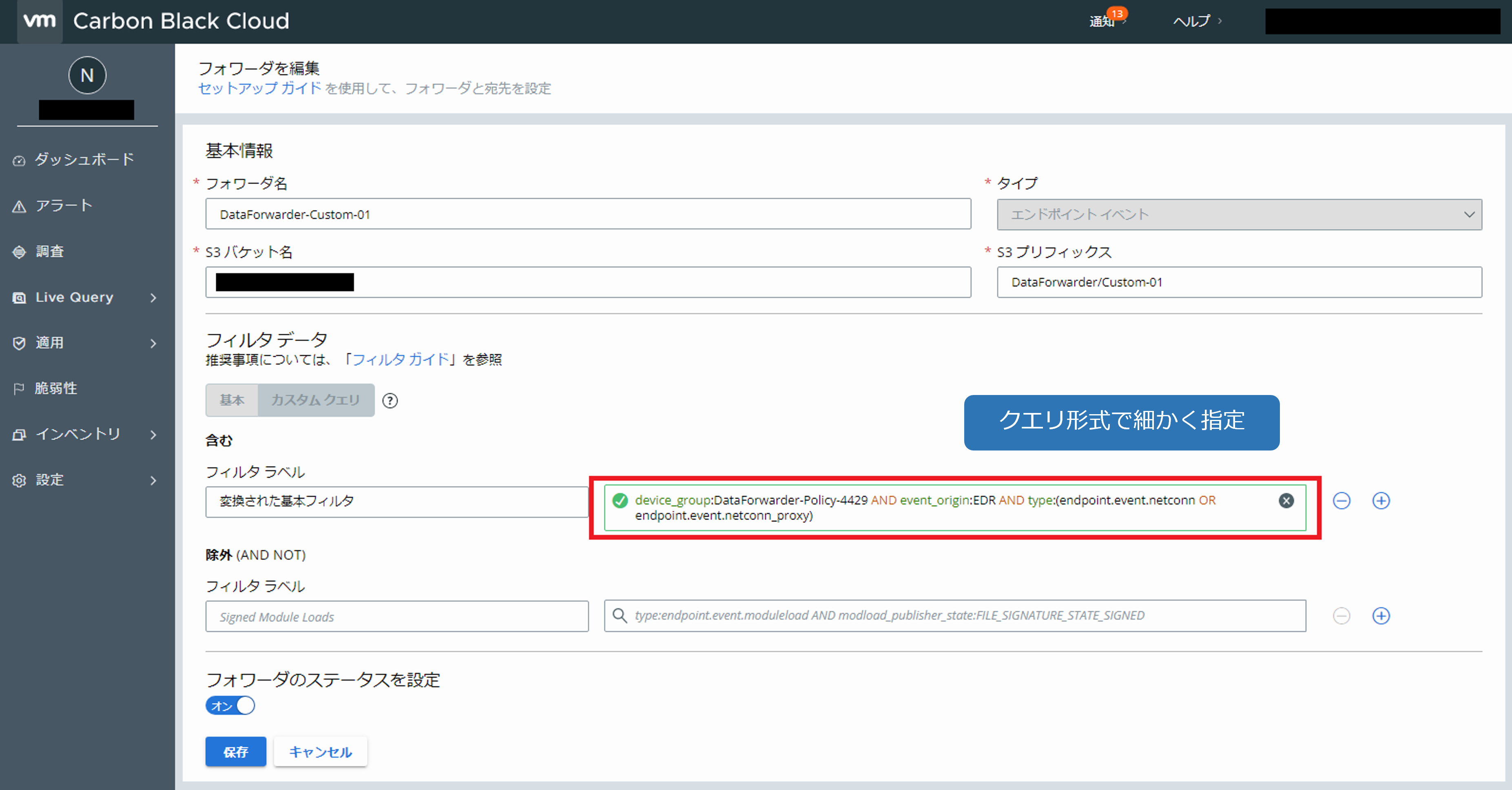Click the Signed Module Loads label field
The width and height of the screenshot is (1512, 790).
coord(397,616)
